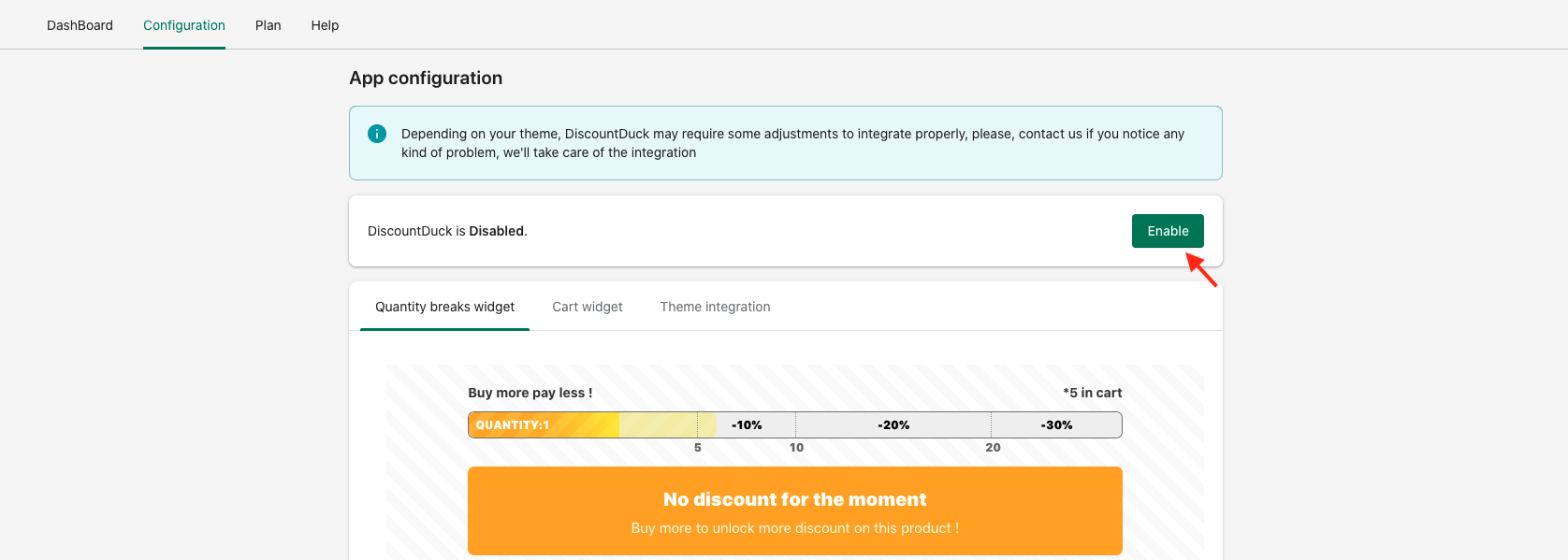Switch to the Quantity breaks widget tab

[x=444, y=307]
